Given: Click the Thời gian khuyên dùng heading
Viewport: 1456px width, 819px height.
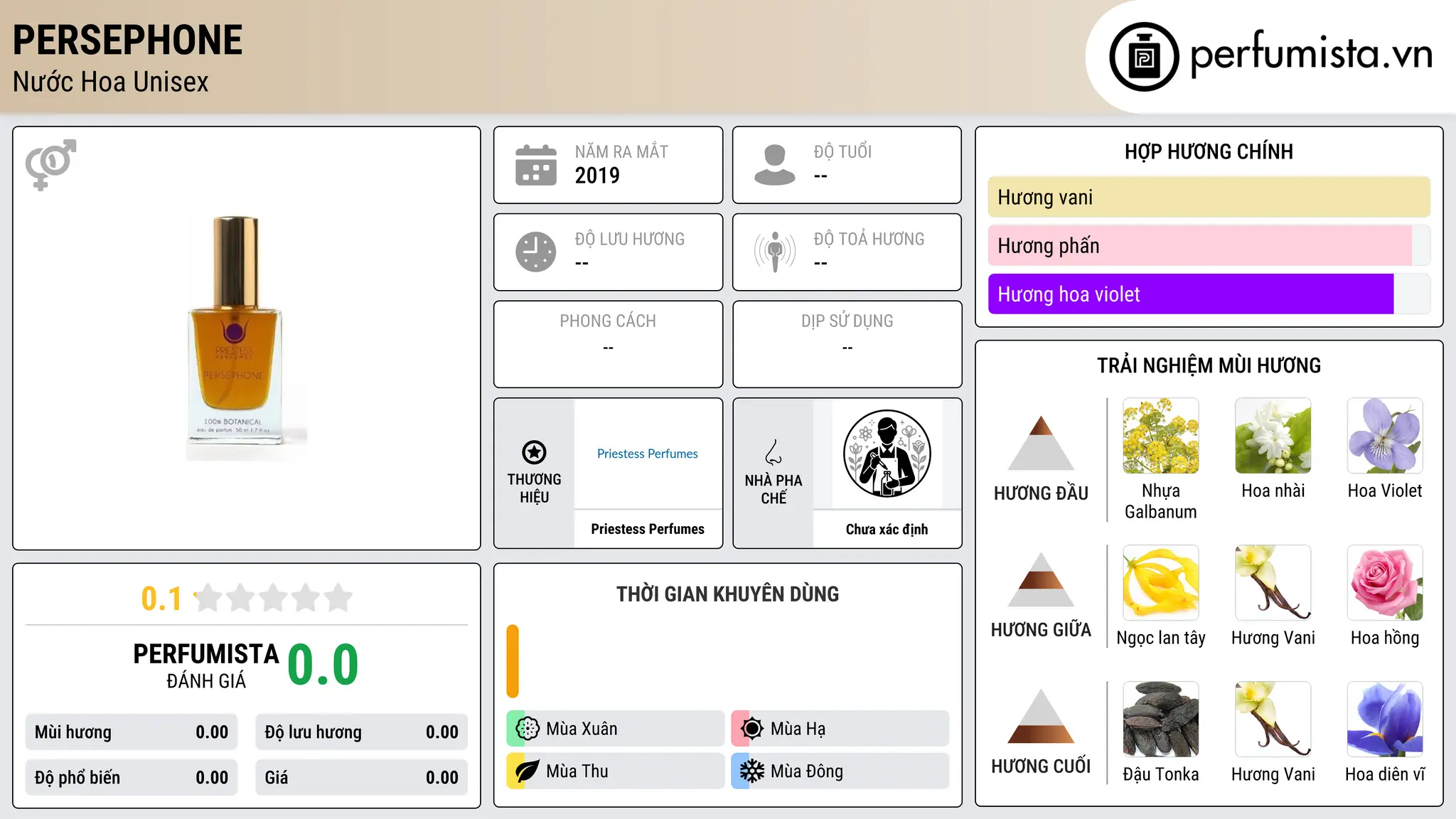Looking at the screenshot, I should (x=728, y=594).
